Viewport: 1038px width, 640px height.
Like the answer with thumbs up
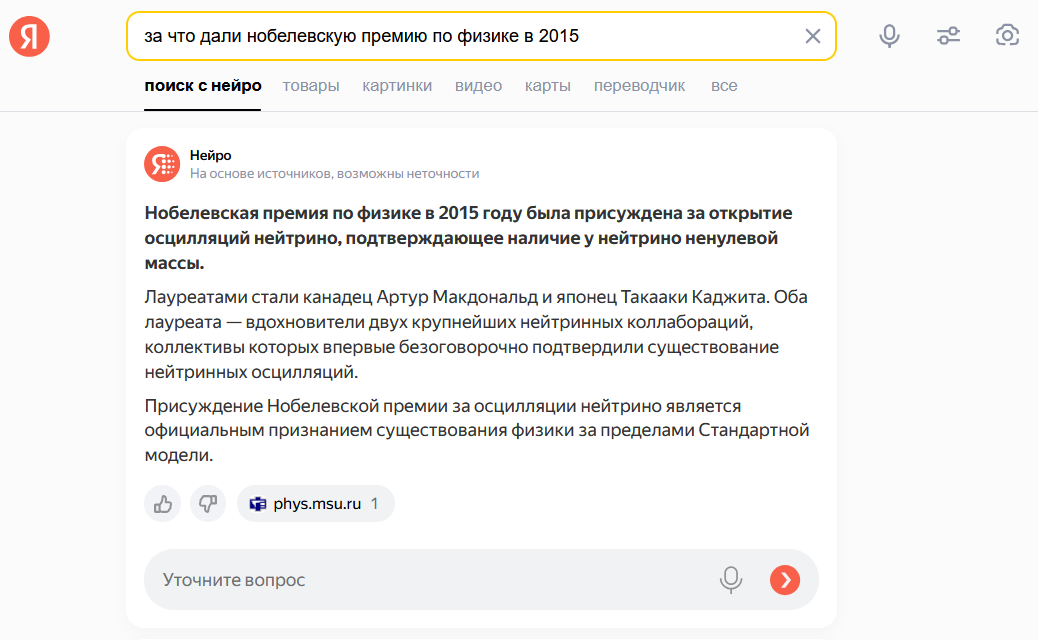tap(162, 504)
